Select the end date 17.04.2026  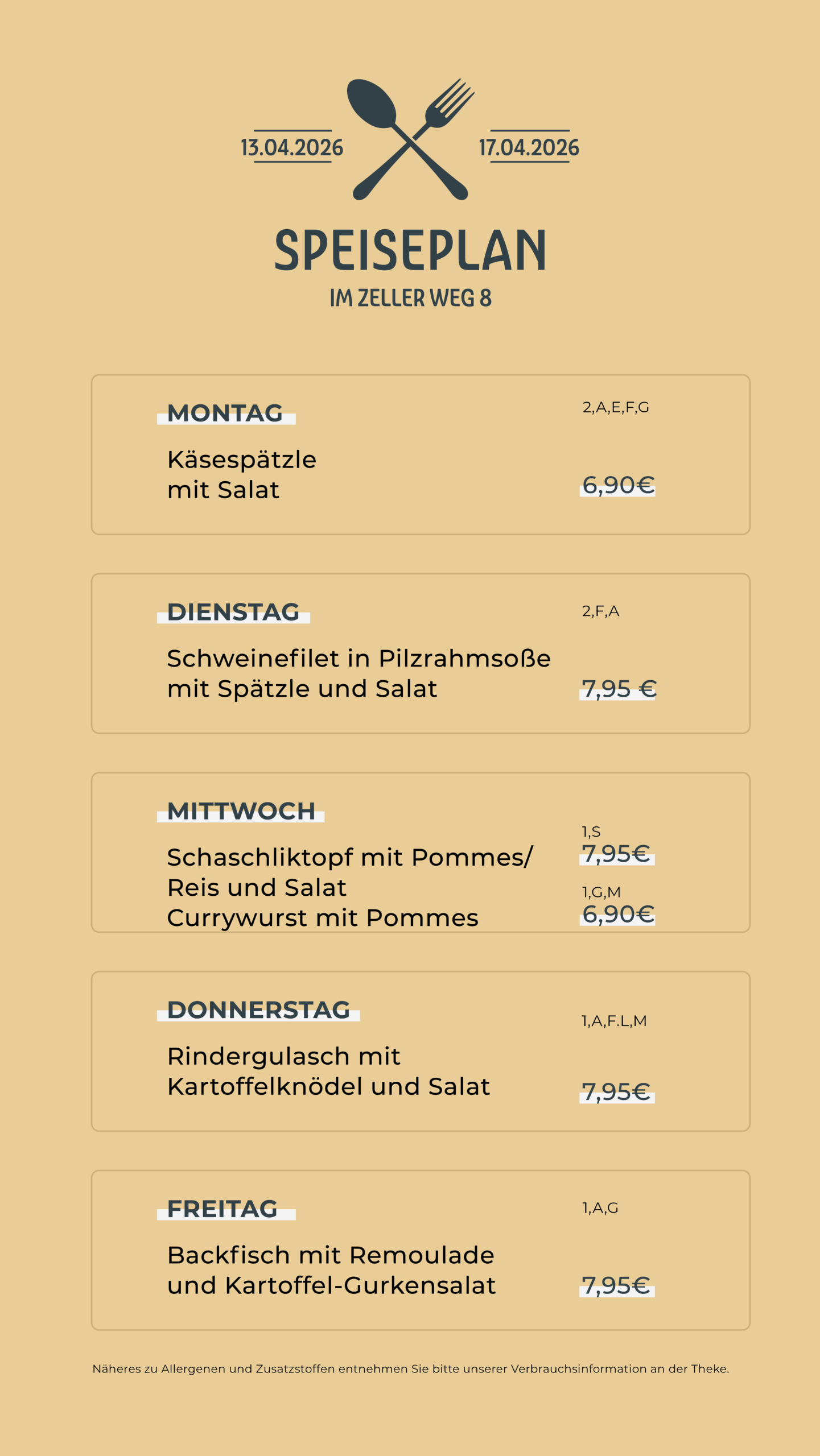tap(529, 147)
